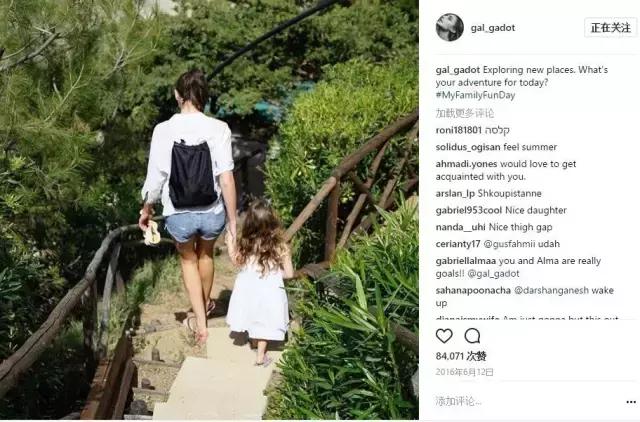
Task: Like the post with heart icon
Action: [444, 336]
